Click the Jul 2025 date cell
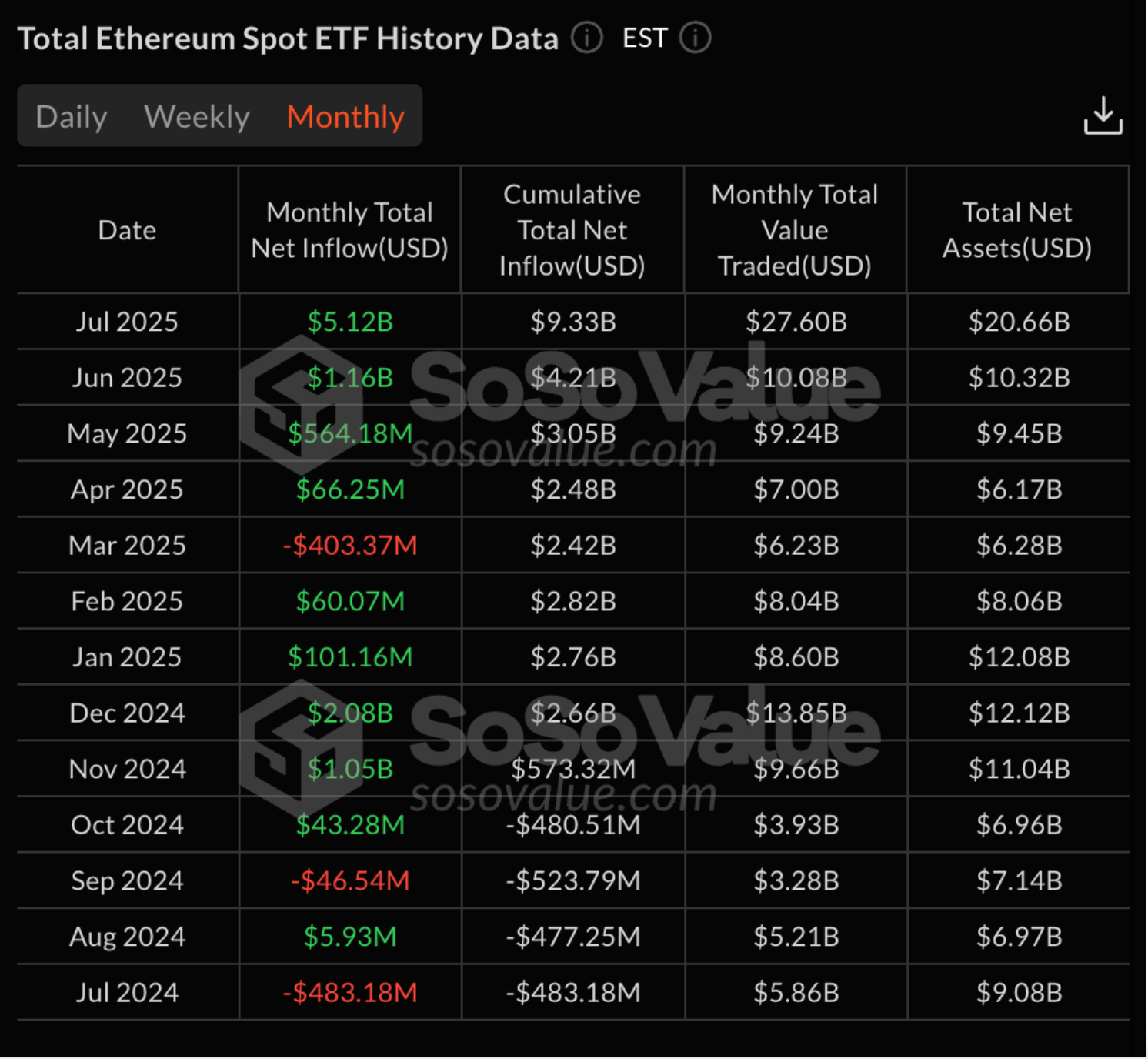Screen dimensions: 1148x1059 [x=127, y=322]
